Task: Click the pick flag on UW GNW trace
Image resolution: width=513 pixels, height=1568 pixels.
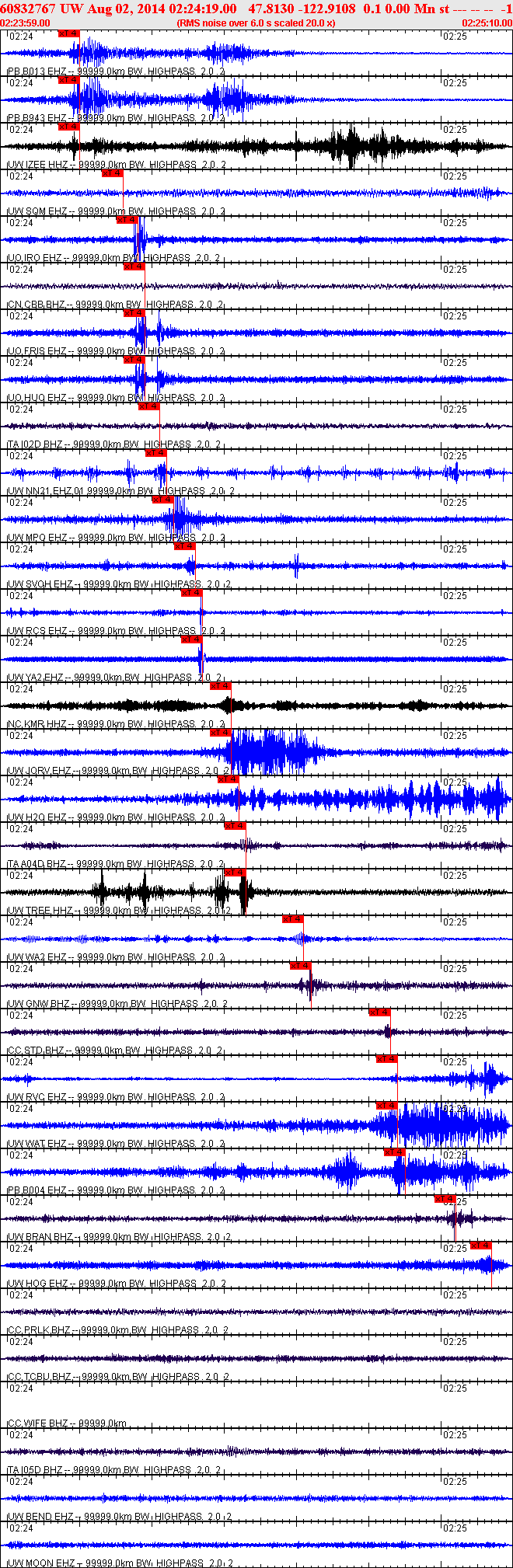Action: (x=301, y=966)
